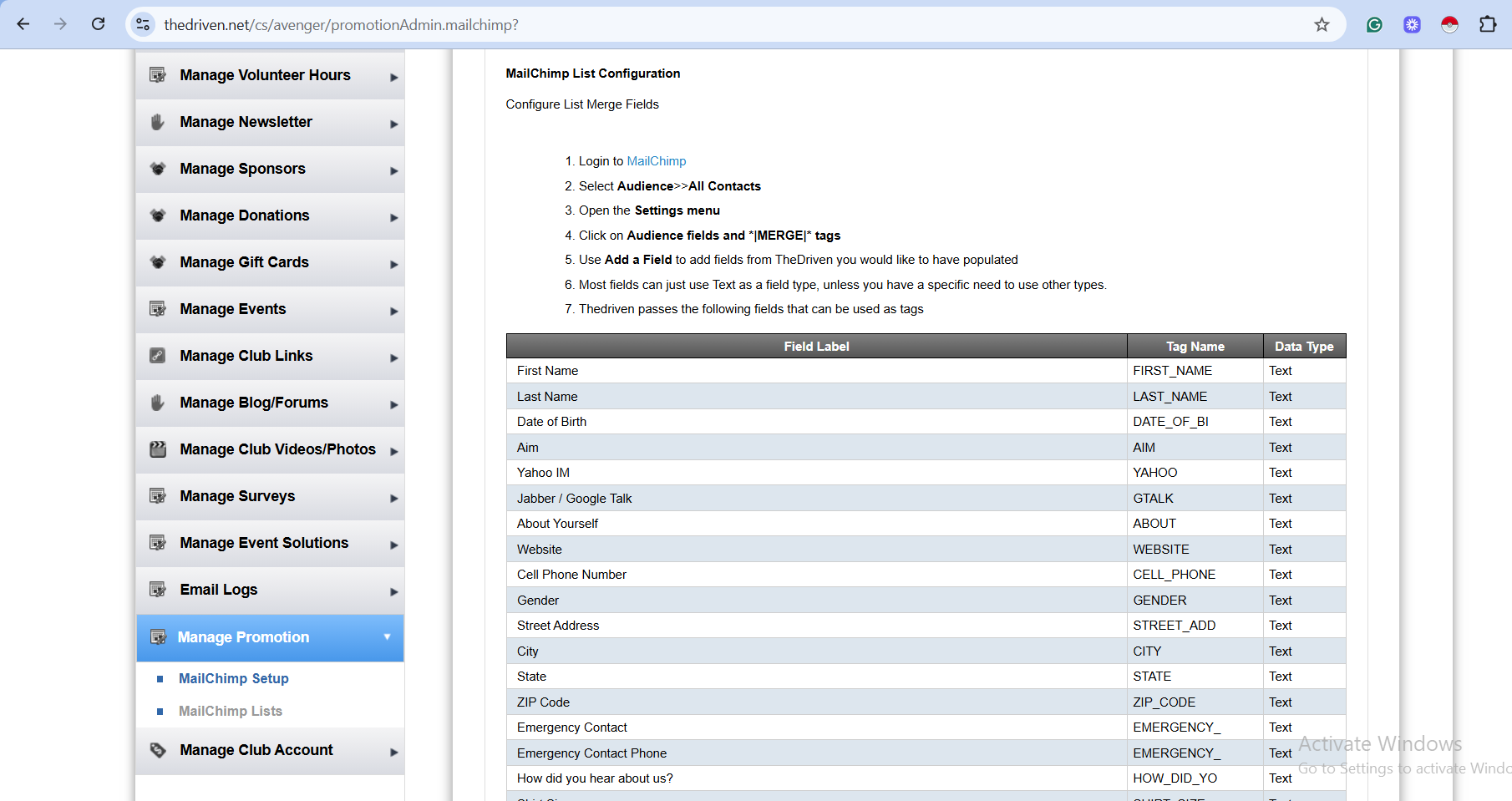The width and height of the screenshot is (1512, 801).
Task: Expand Manage Newsletter arrow
Action: pyautogui.click(x=394, y=124)
